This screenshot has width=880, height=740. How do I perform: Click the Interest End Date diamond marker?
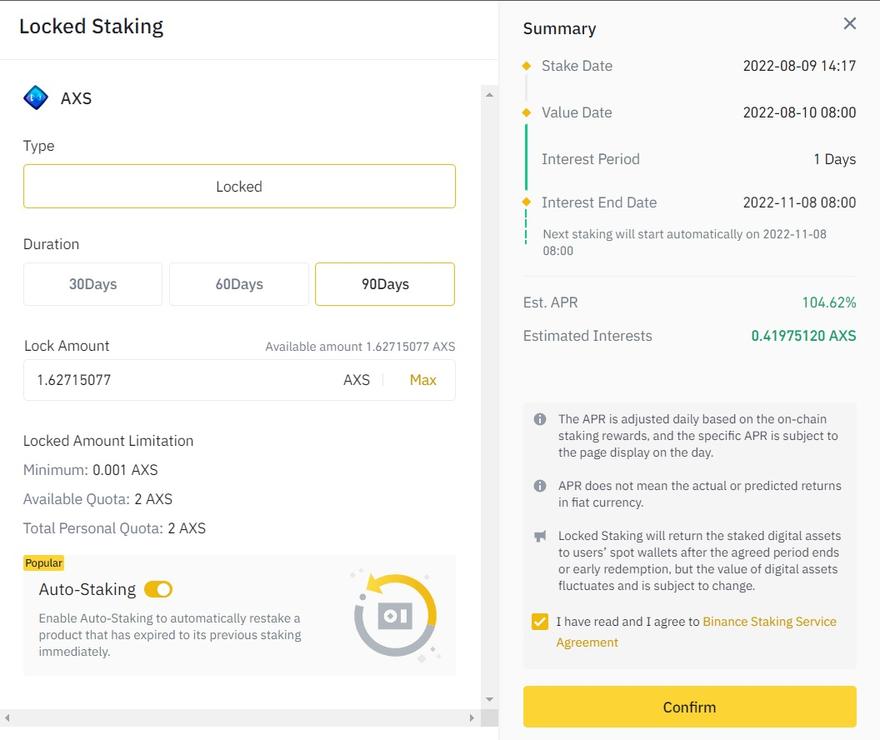(526, 202)
